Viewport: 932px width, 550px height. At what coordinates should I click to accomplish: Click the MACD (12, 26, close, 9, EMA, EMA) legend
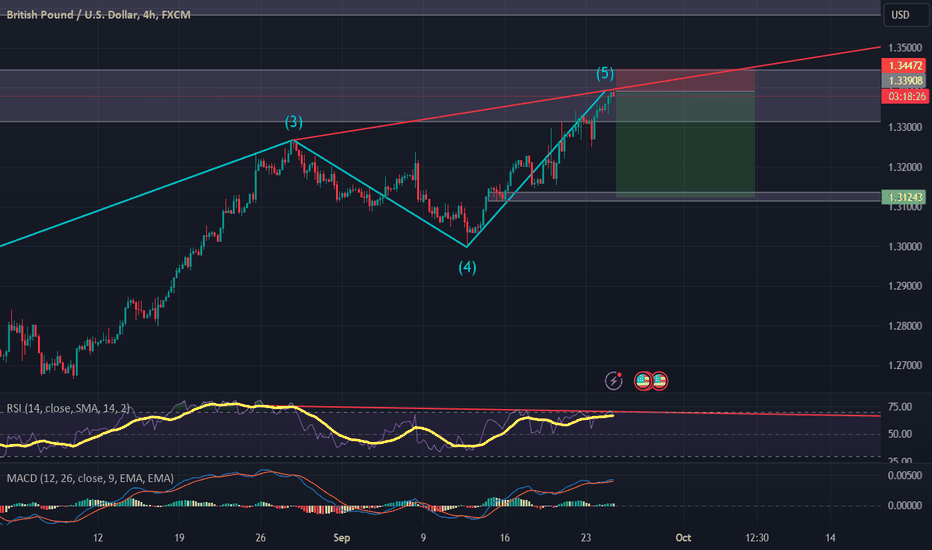90,479
